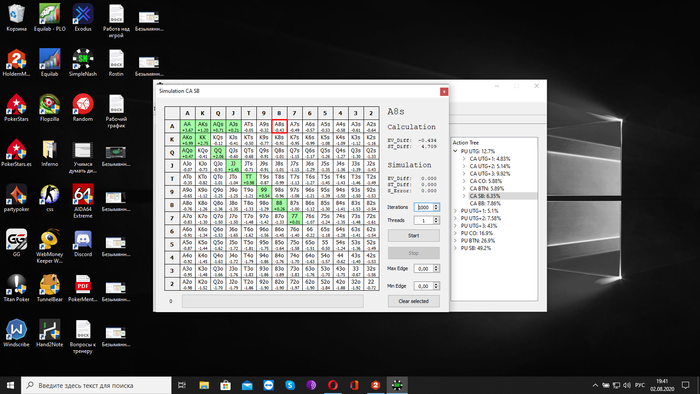
Task: Click inside the Iterations value field
Action: pyautogui.click(x=424, y=207)
